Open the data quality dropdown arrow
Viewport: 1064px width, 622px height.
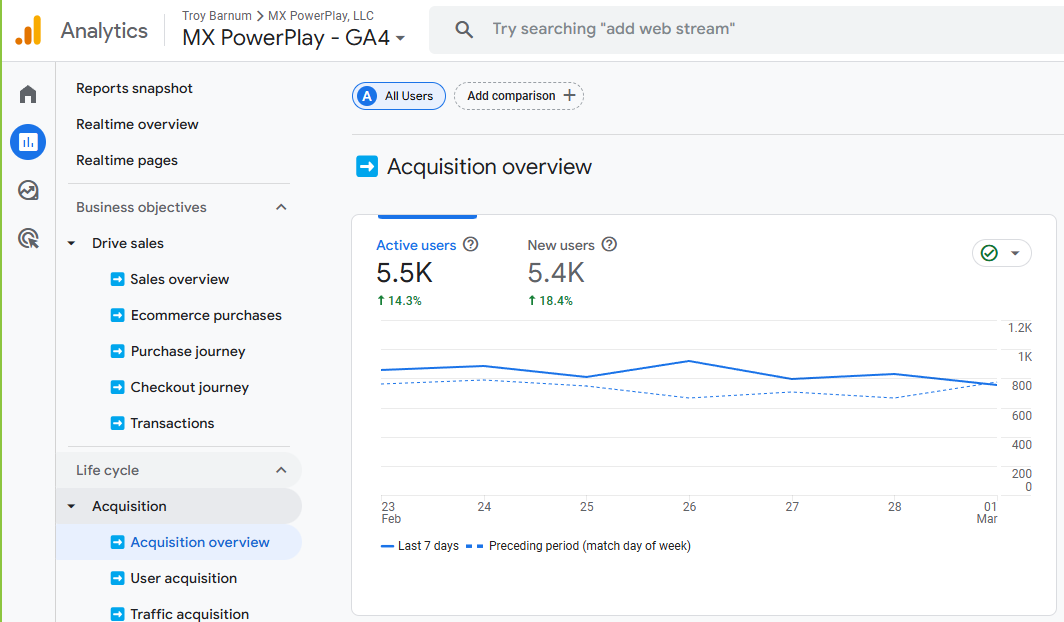pyautogui.click(x=1015, y=253)
